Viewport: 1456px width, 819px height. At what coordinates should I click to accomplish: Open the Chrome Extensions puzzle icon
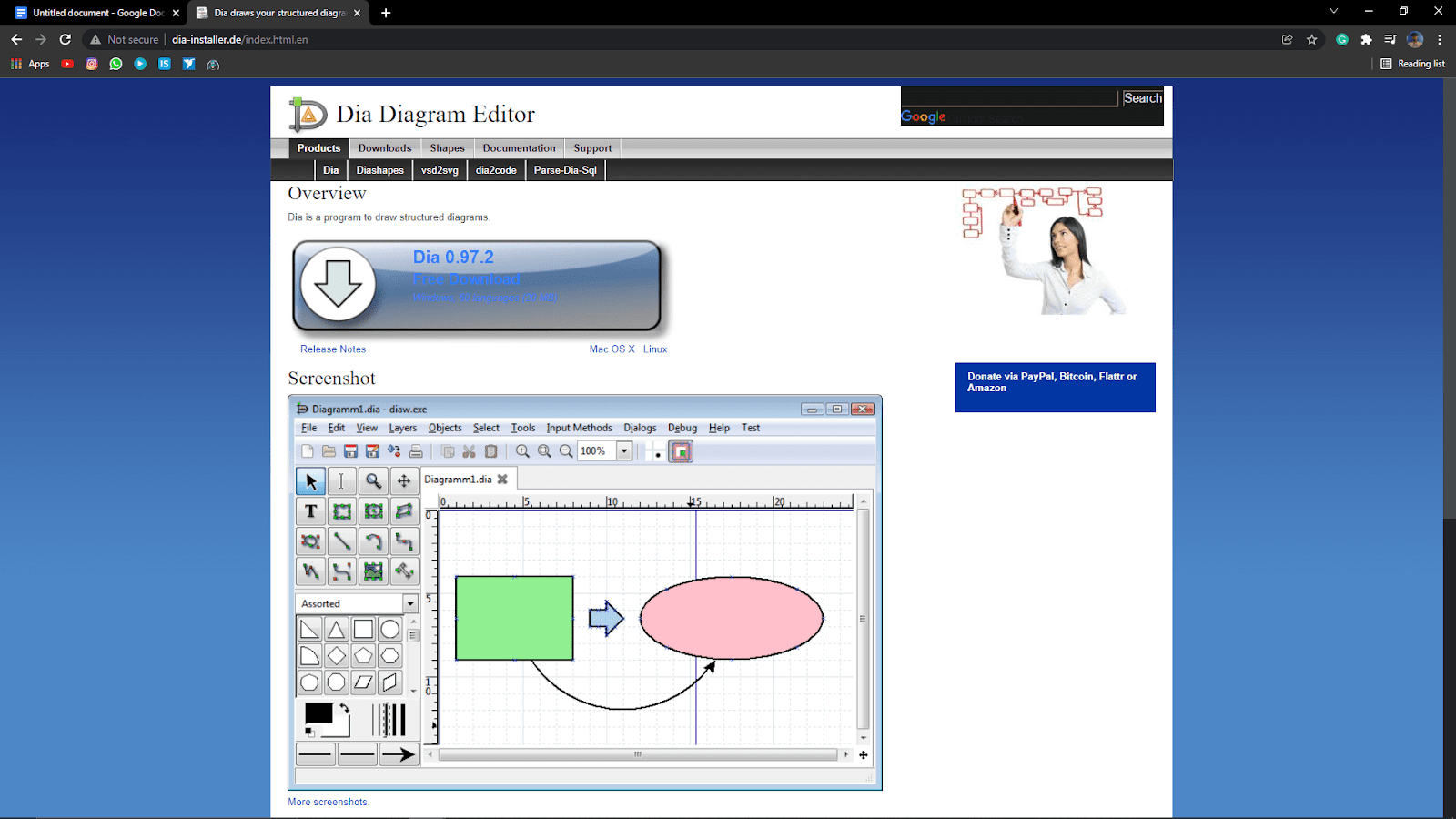coord(1366,39)
